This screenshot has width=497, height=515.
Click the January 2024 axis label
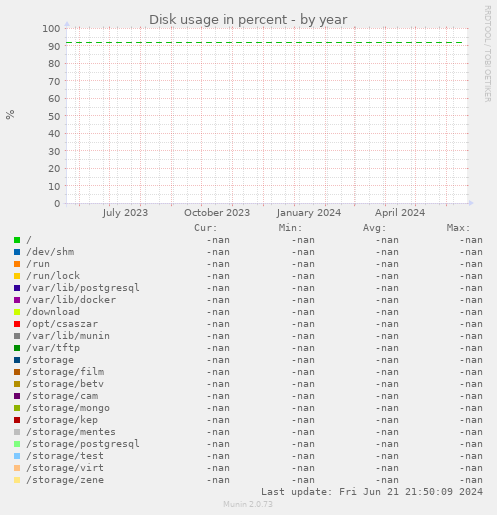pos(309,213)
